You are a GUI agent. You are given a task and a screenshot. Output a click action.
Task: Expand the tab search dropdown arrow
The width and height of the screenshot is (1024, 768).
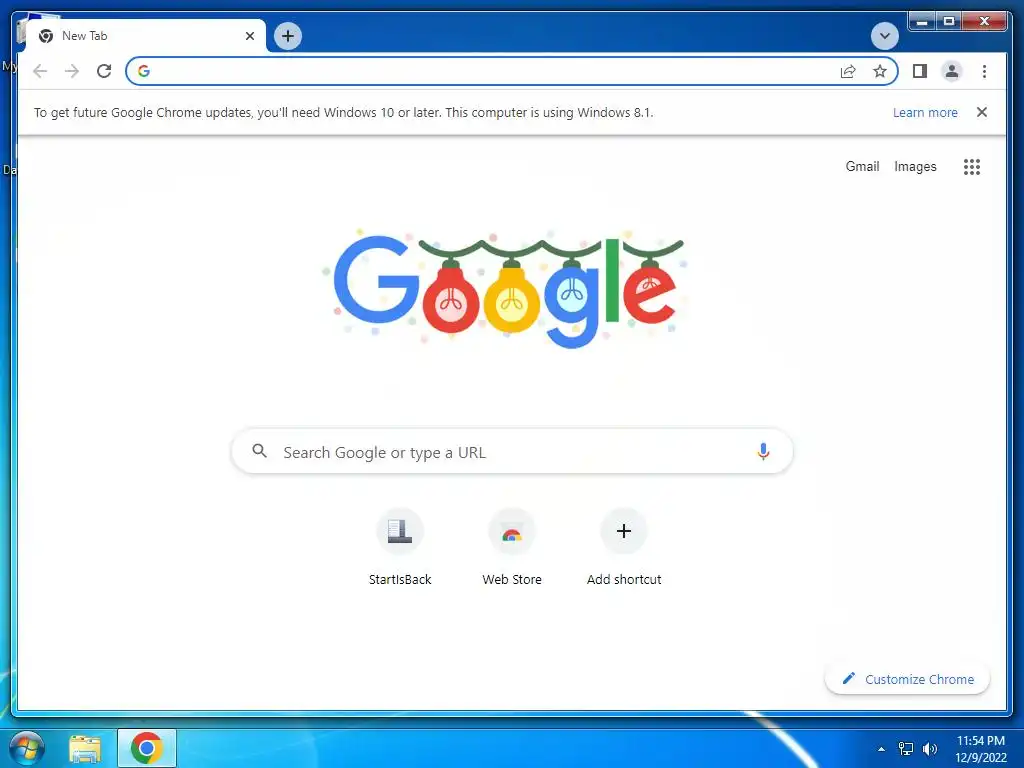click(x=884, y=36)
